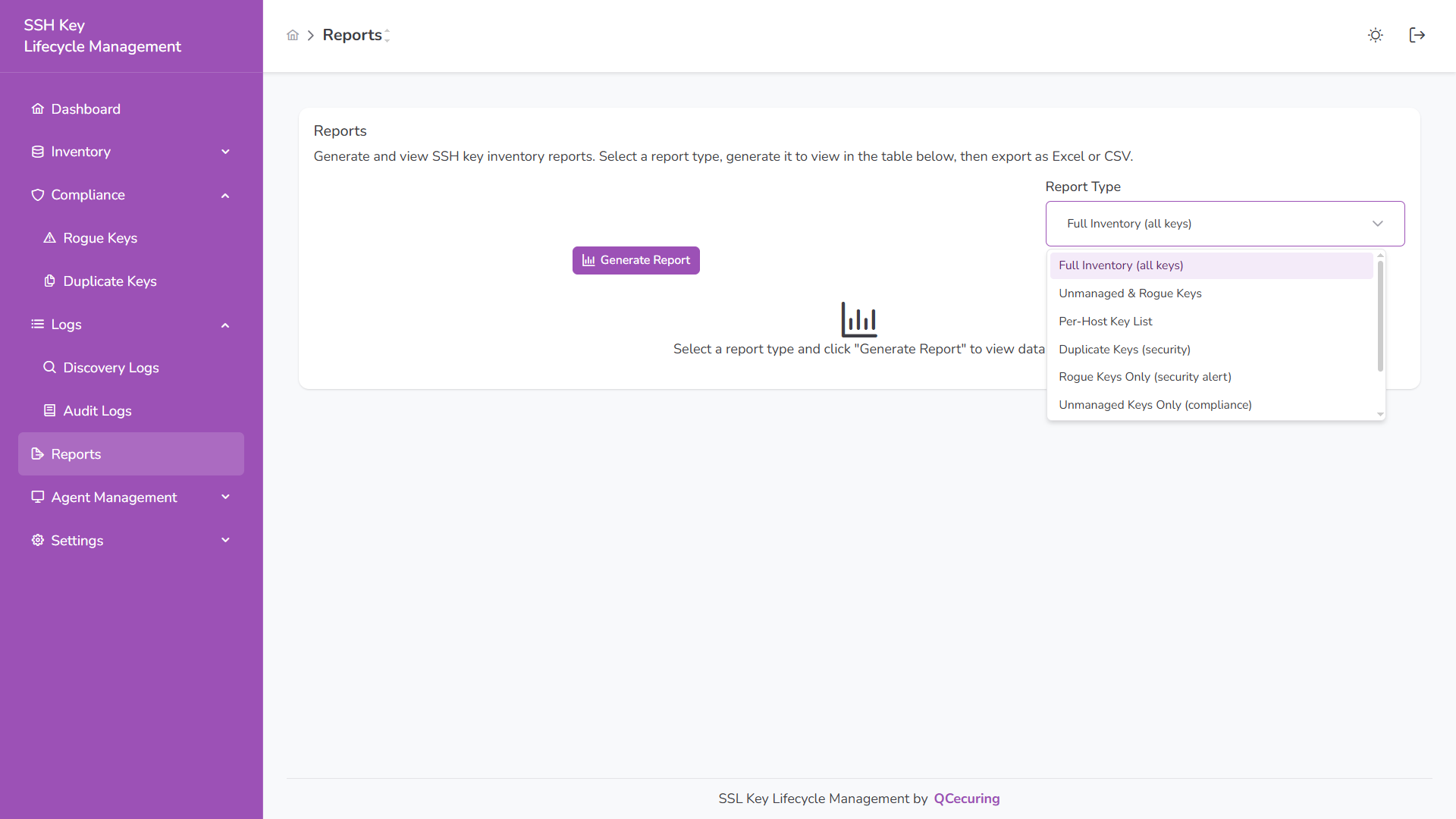
Task: Click the Rogue Keys warning icon
Action: point(50,237)
